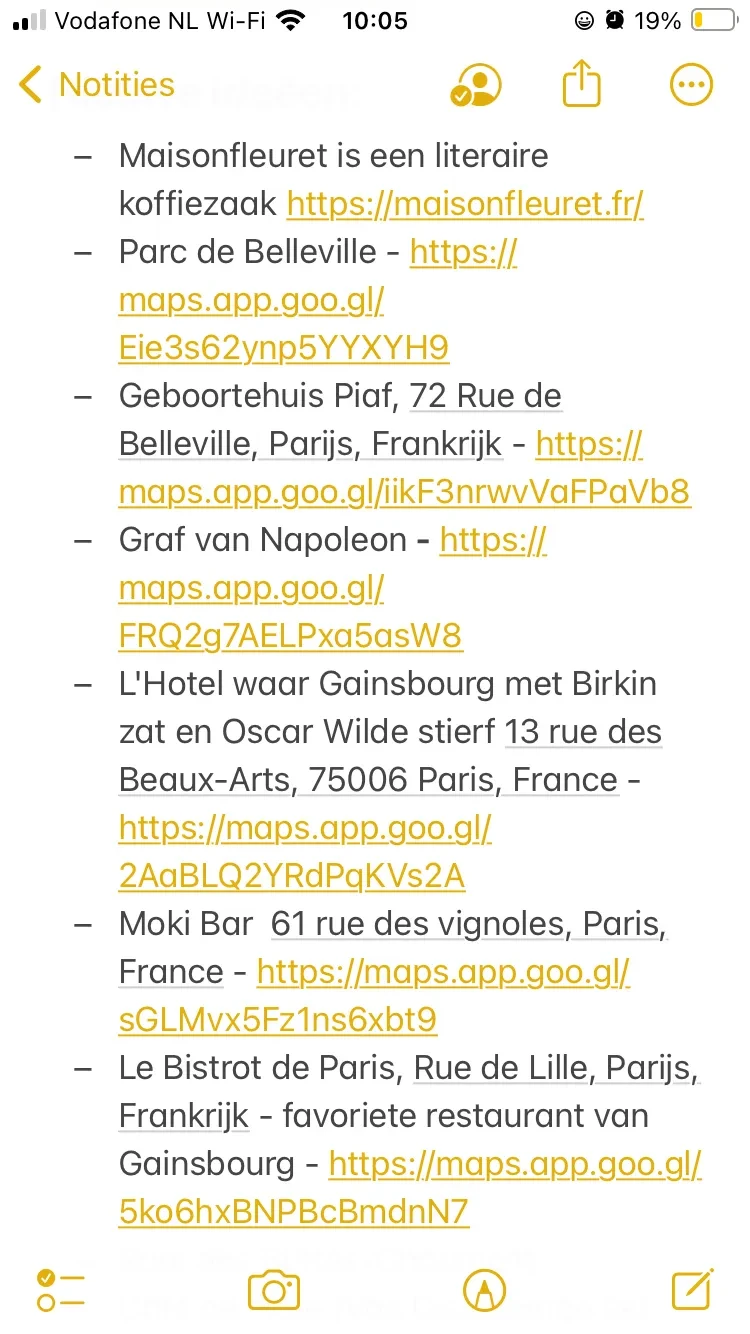This screenshot has height=1334, width=750.
Task: Open the share note collaboration icon
Action: tap(475, 86)
